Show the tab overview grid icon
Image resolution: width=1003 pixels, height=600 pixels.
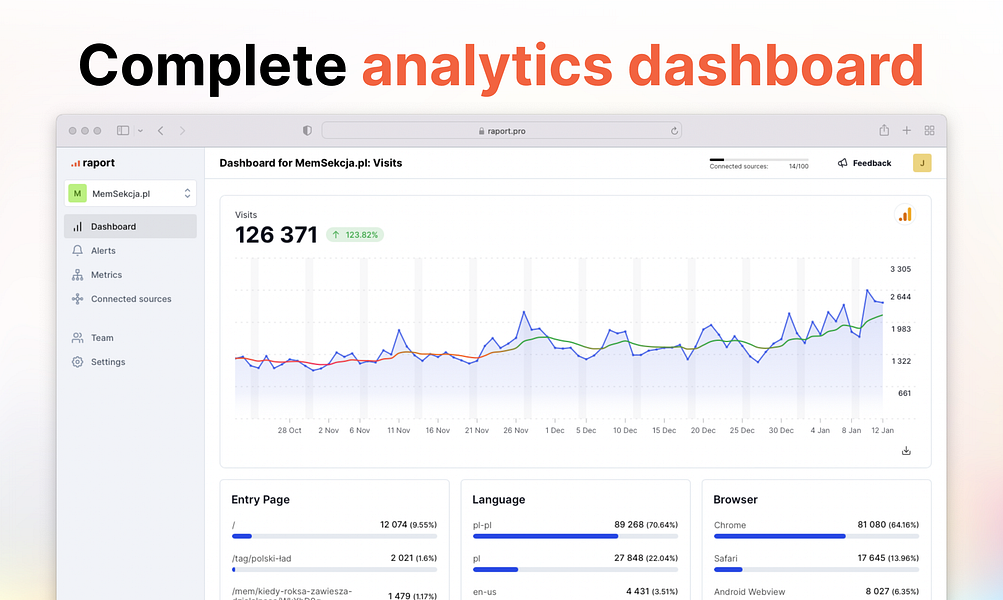coord(929,130)
